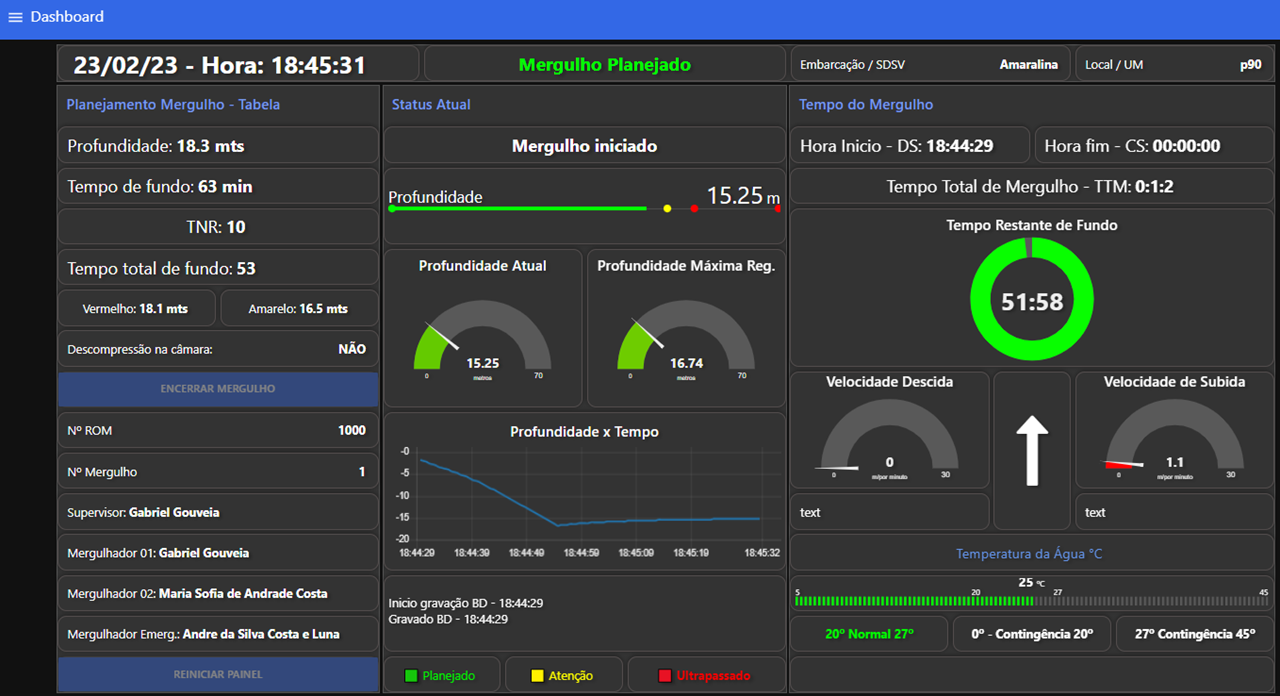Open the hamburger menu beside Dashboard
The height and width of the screenshot is (696, 1280).
[x=15, y=17]
